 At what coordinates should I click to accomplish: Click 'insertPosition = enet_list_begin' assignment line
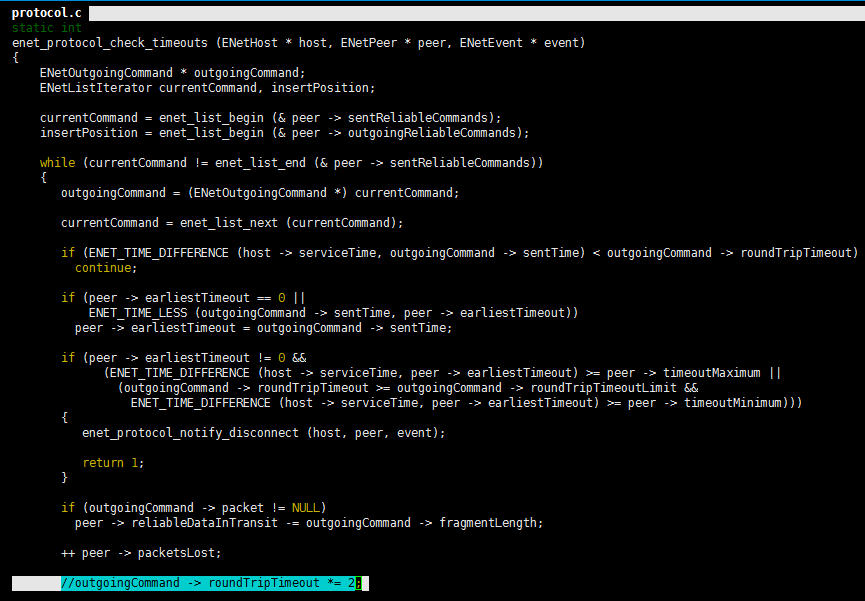(x=284, y=133)
